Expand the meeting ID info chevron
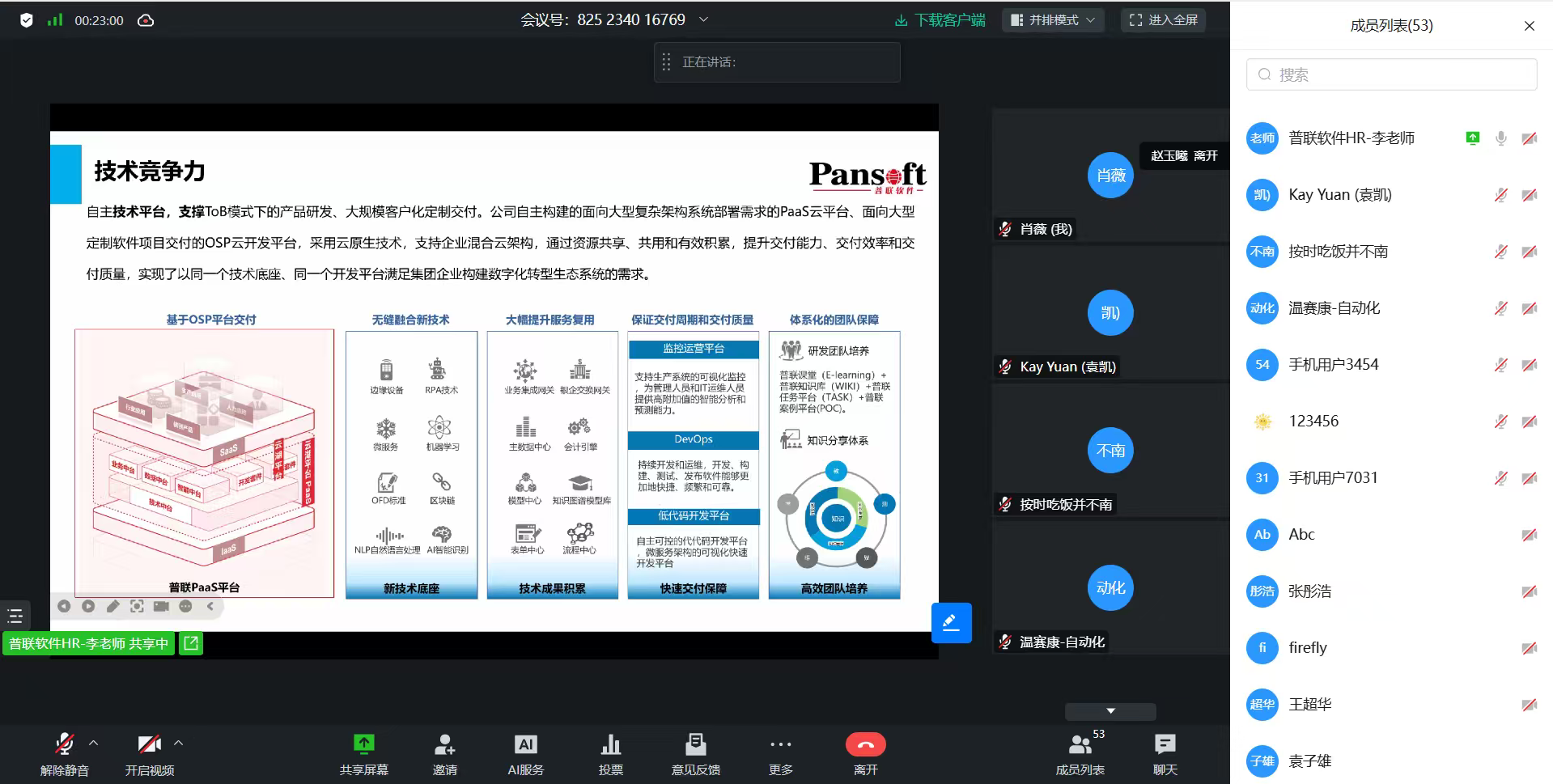 (x=703, y=19)
